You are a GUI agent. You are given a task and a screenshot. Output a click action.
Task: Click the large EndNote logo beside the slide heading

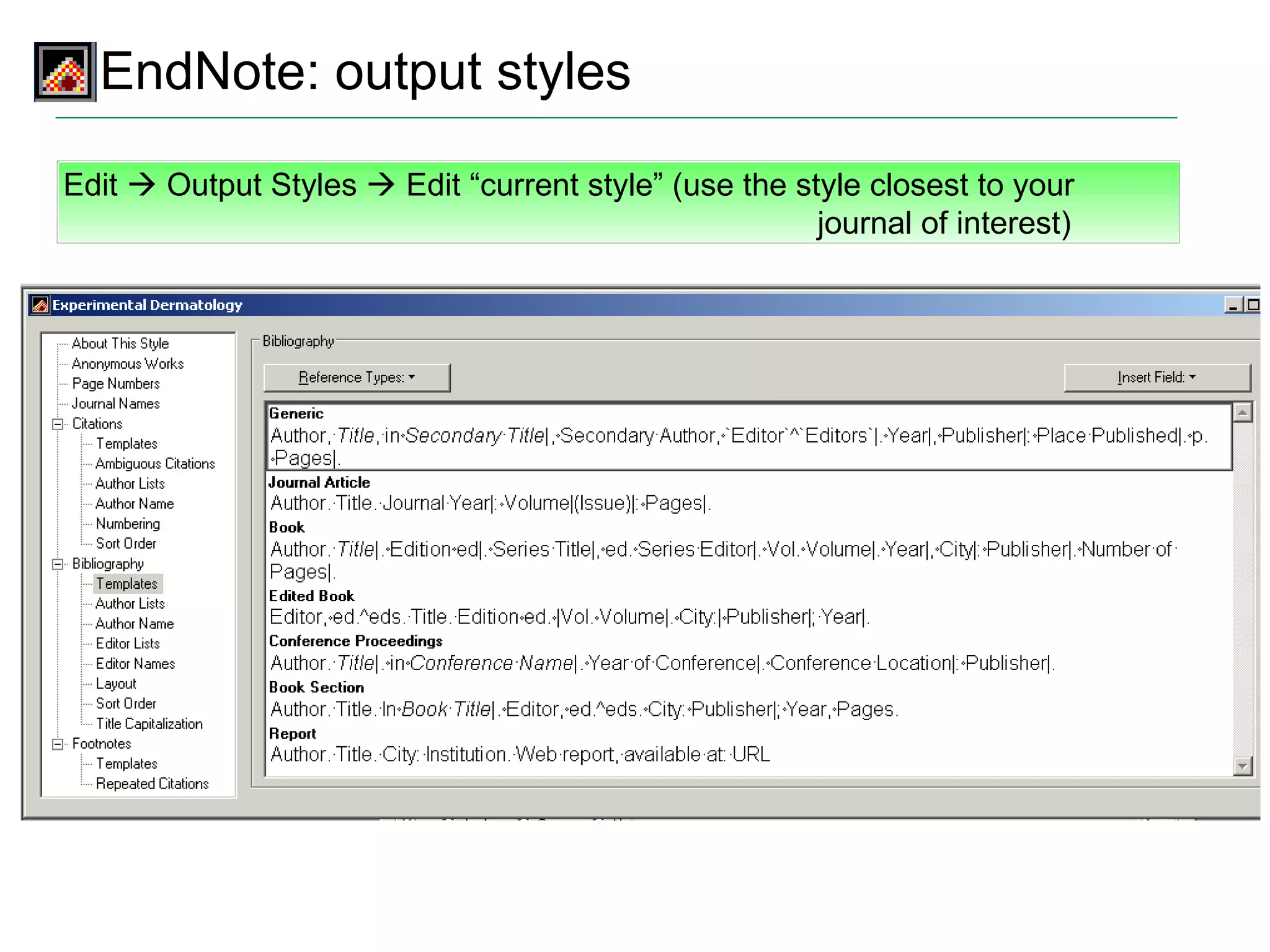[x=65, y=72]
